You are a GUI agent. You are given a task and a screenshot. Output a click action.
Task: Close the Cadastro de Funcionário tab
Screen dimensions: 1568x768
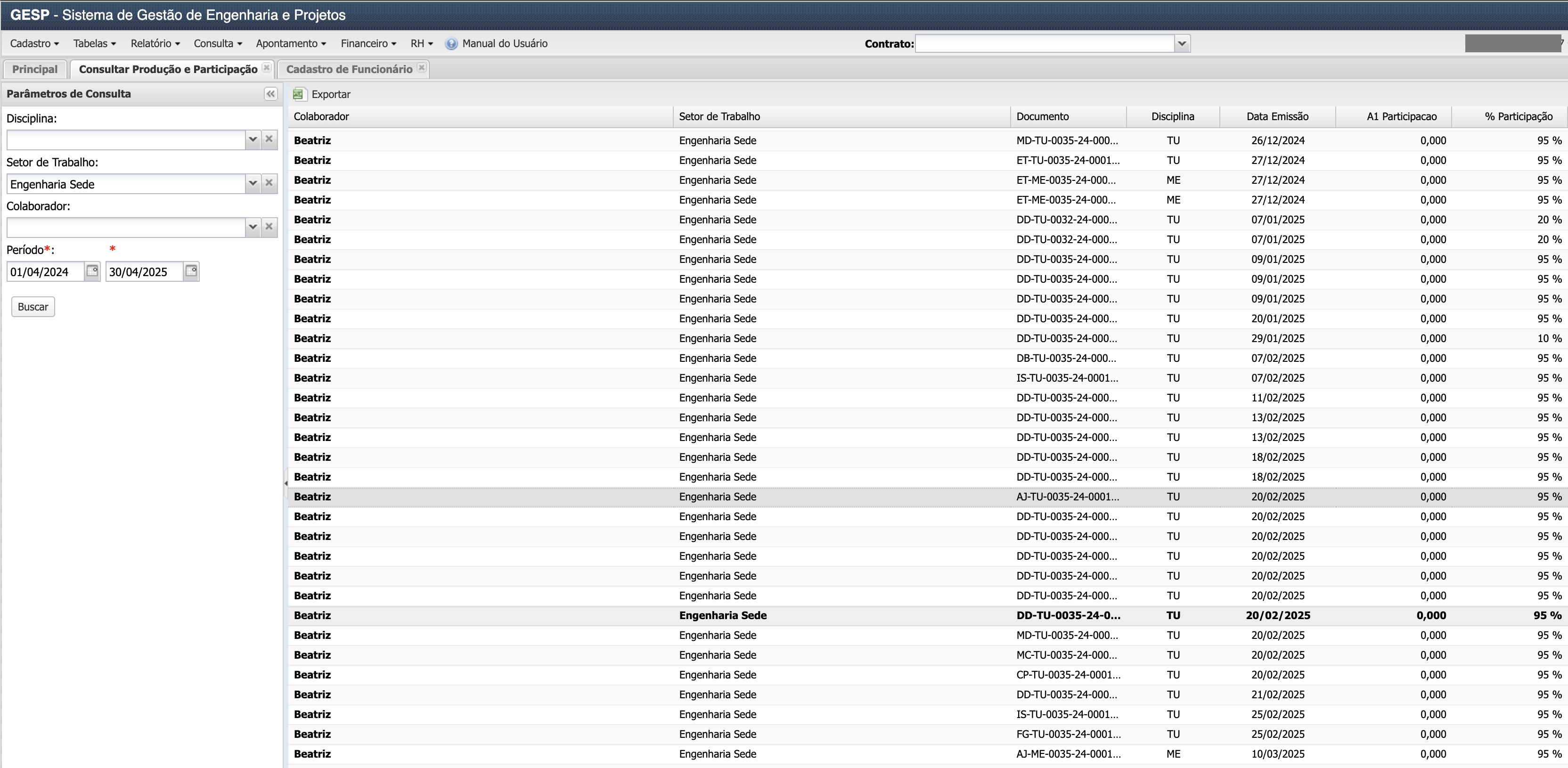pos(421,68)
